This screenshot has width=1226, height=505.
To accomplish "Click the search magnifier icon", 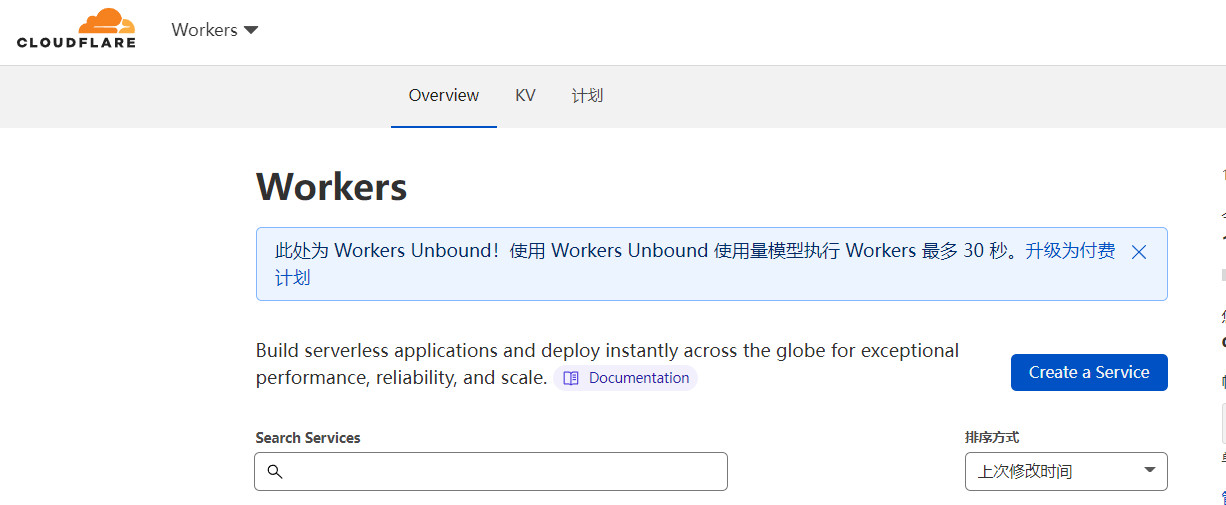I will tap(275, 471).
